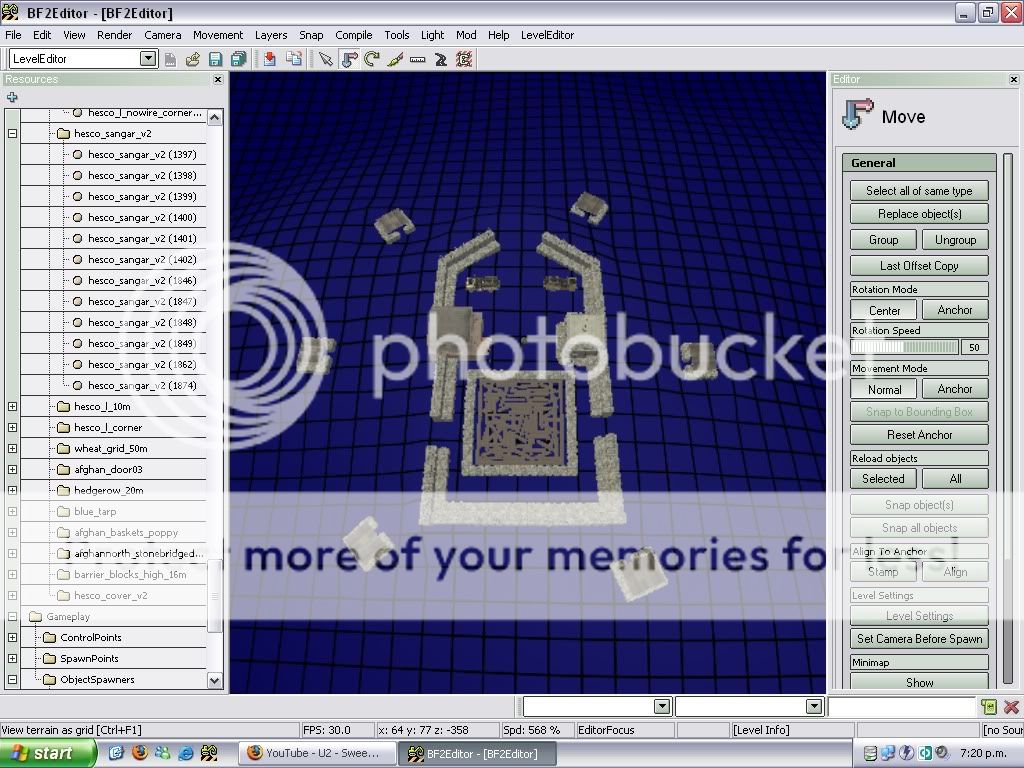The height and width of the screenshot is (768, 1024).
Task: Click the Rotation Speed slider
Action: [x=904, y=347]
